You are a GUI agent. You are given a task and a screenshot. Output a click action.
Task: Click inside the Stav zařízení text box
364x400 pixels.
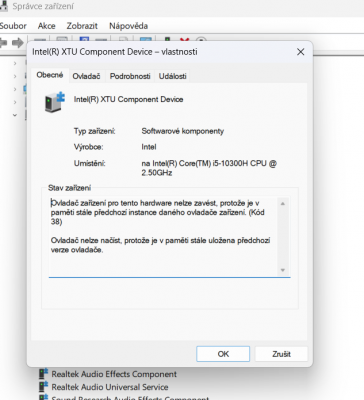point(163,236)
